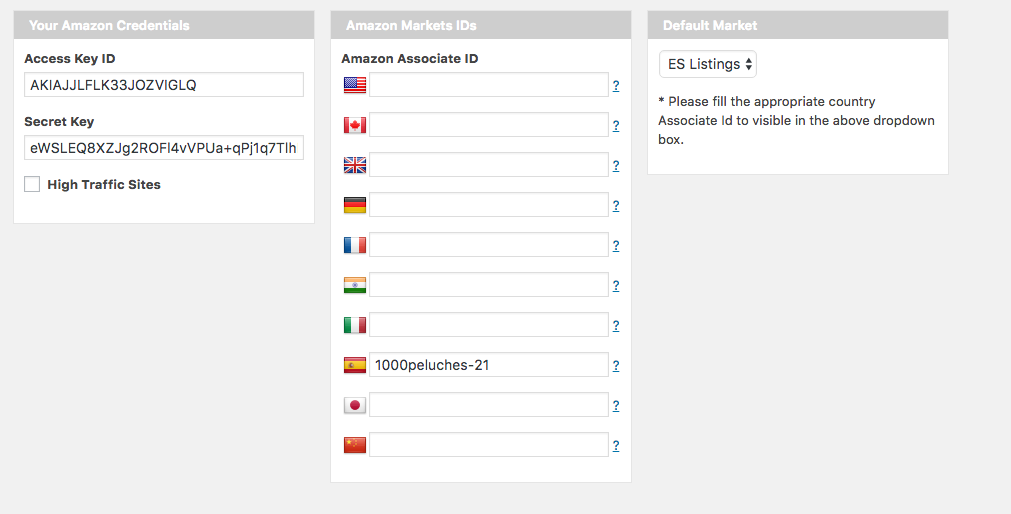This screenshot has height=514, width=1011.
Task: Open help link for India Associate ID
Action: [616, 286]
